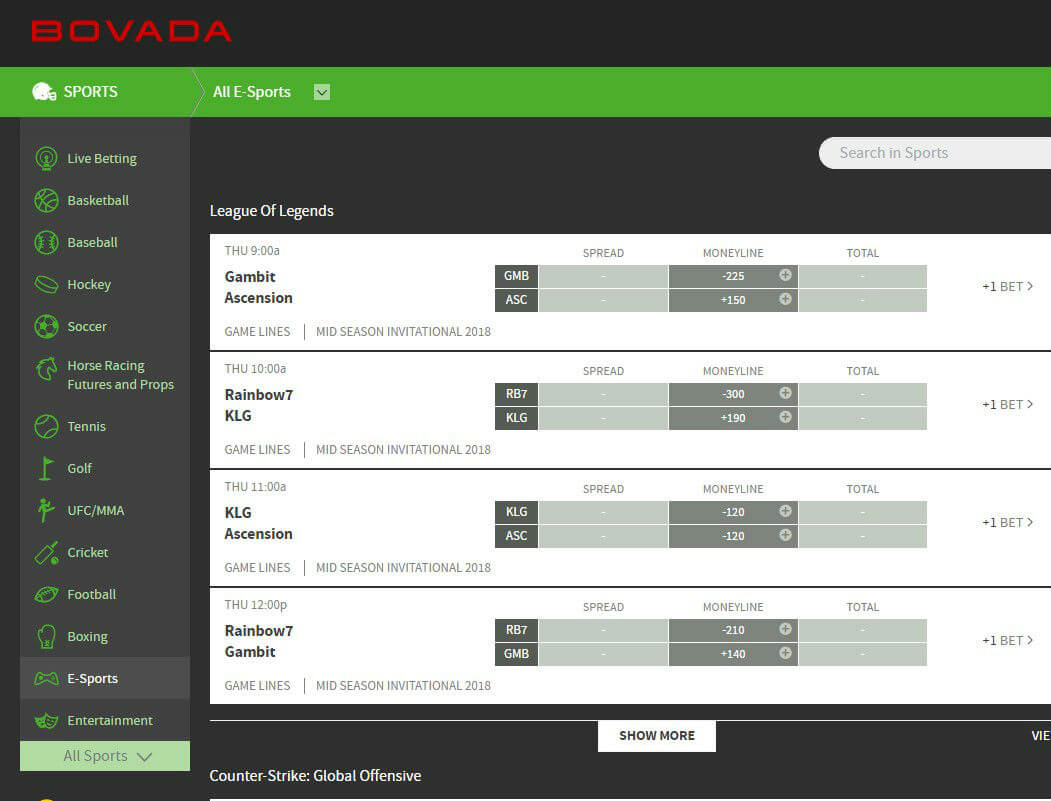Expand +1 BET for Gambit vs Ascension
Image resolution: width=1051 pixels, height=801 pixels.
(1007, 287)
